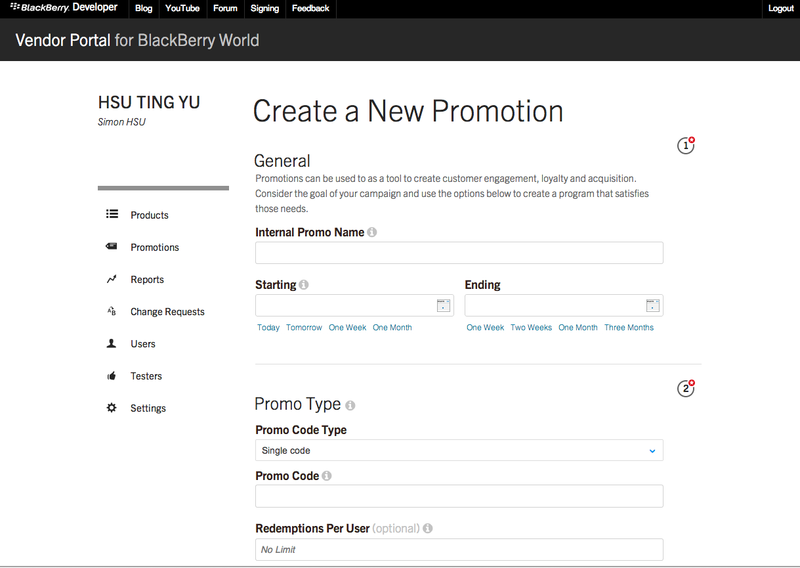Image resolution: width=800 pixels, height=568 pixels.
Task: Click the info icon beside Promo Type
Action: point(350,405)
